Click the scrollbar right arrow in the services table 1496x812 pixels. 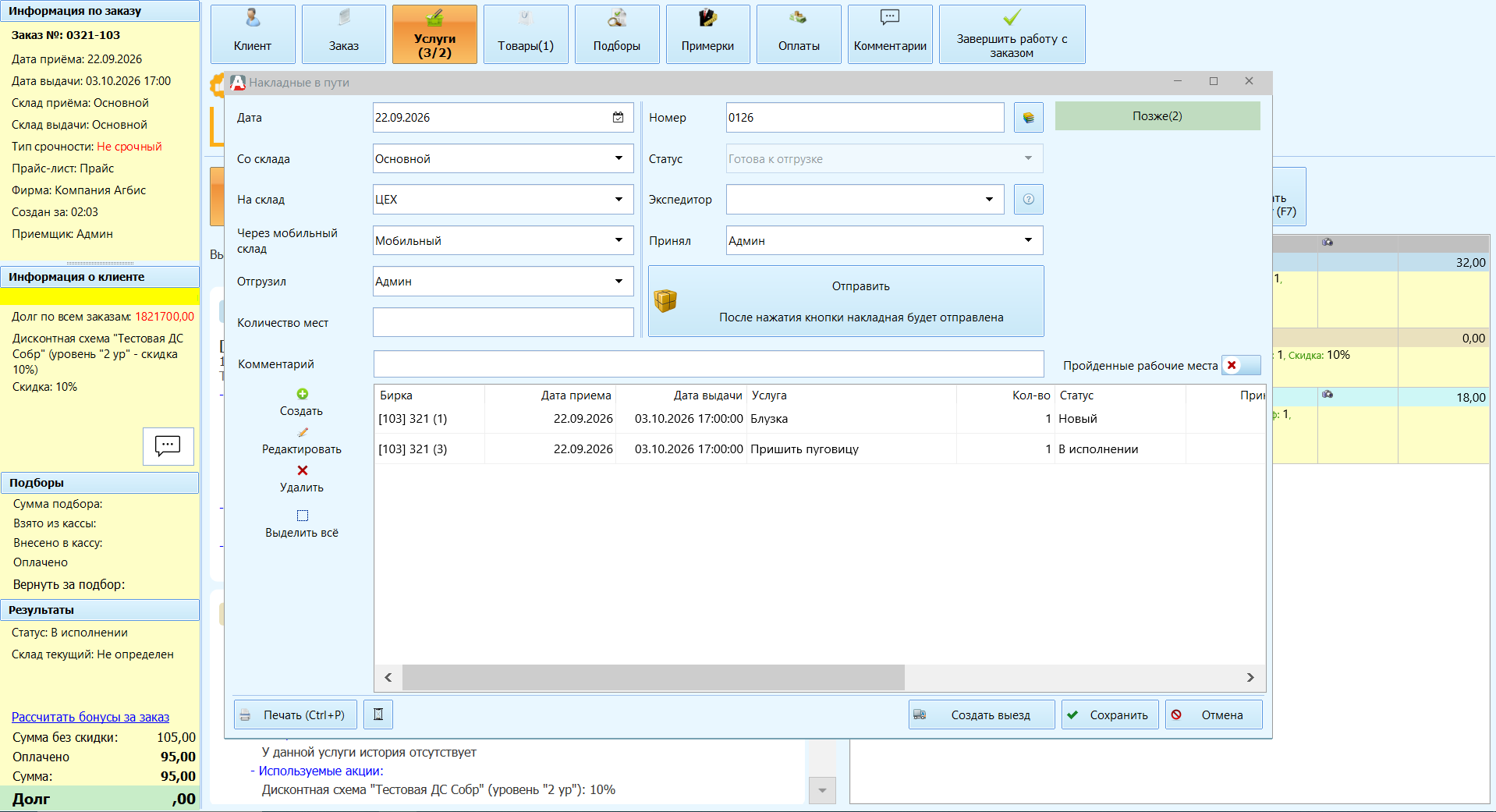point(1250,677)
